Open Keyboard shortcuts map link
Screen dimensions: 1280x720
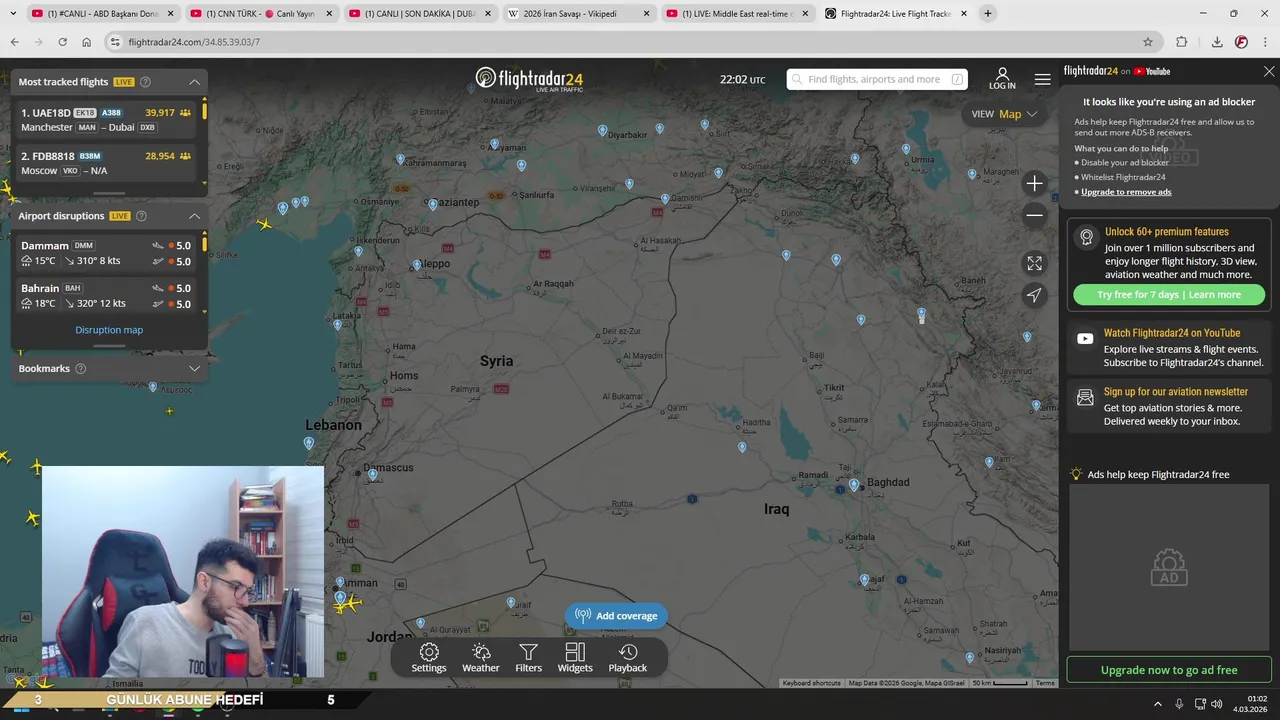coord(811,683)
